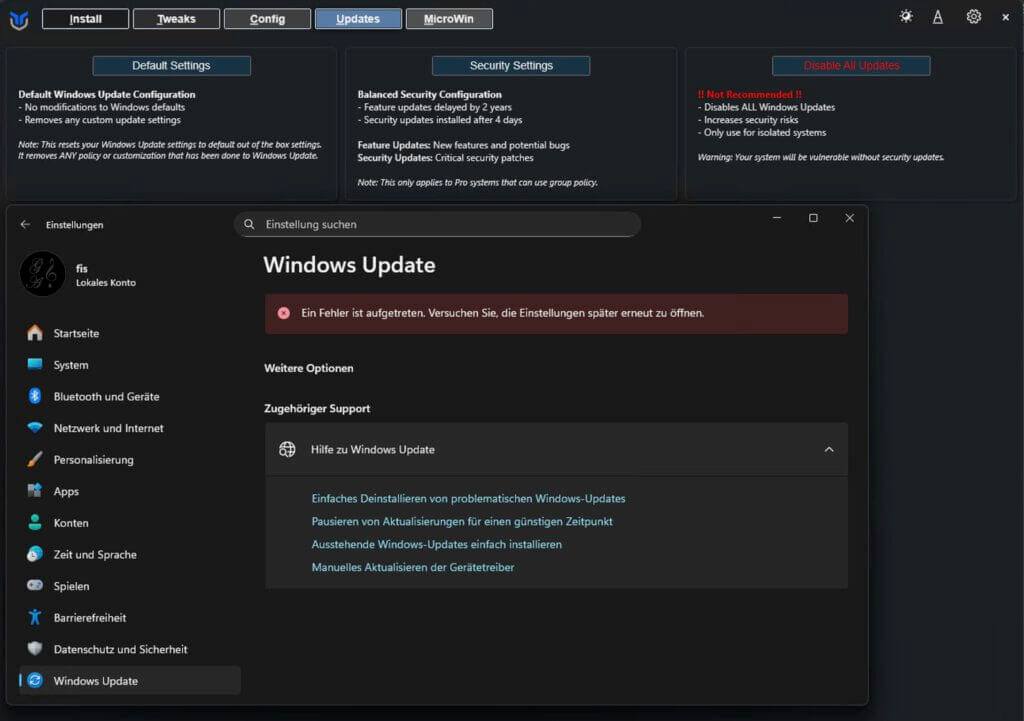Open Bluetooth und Geräte icon
This screenshot has height=721, width=1024.
(35, 396)
